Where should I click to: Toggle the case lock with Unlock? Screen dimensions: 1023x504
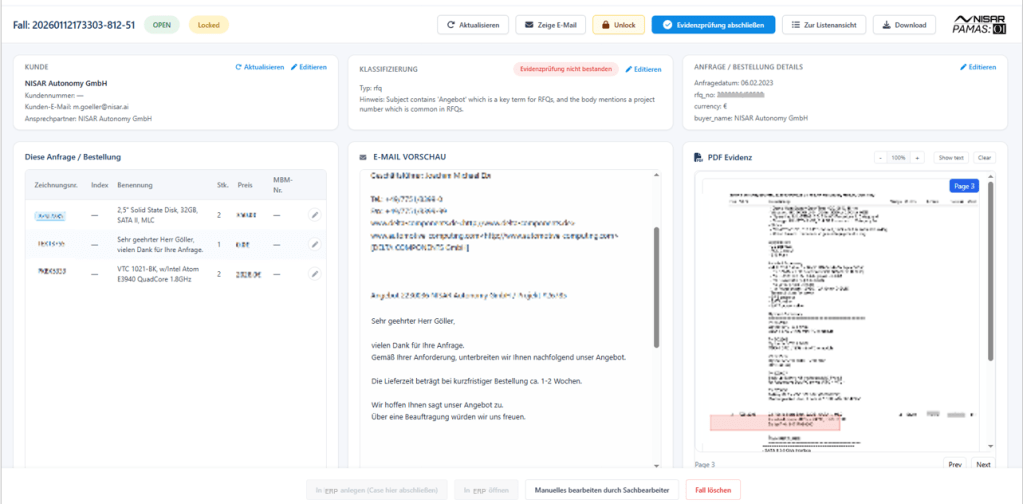tap(618, 25)
